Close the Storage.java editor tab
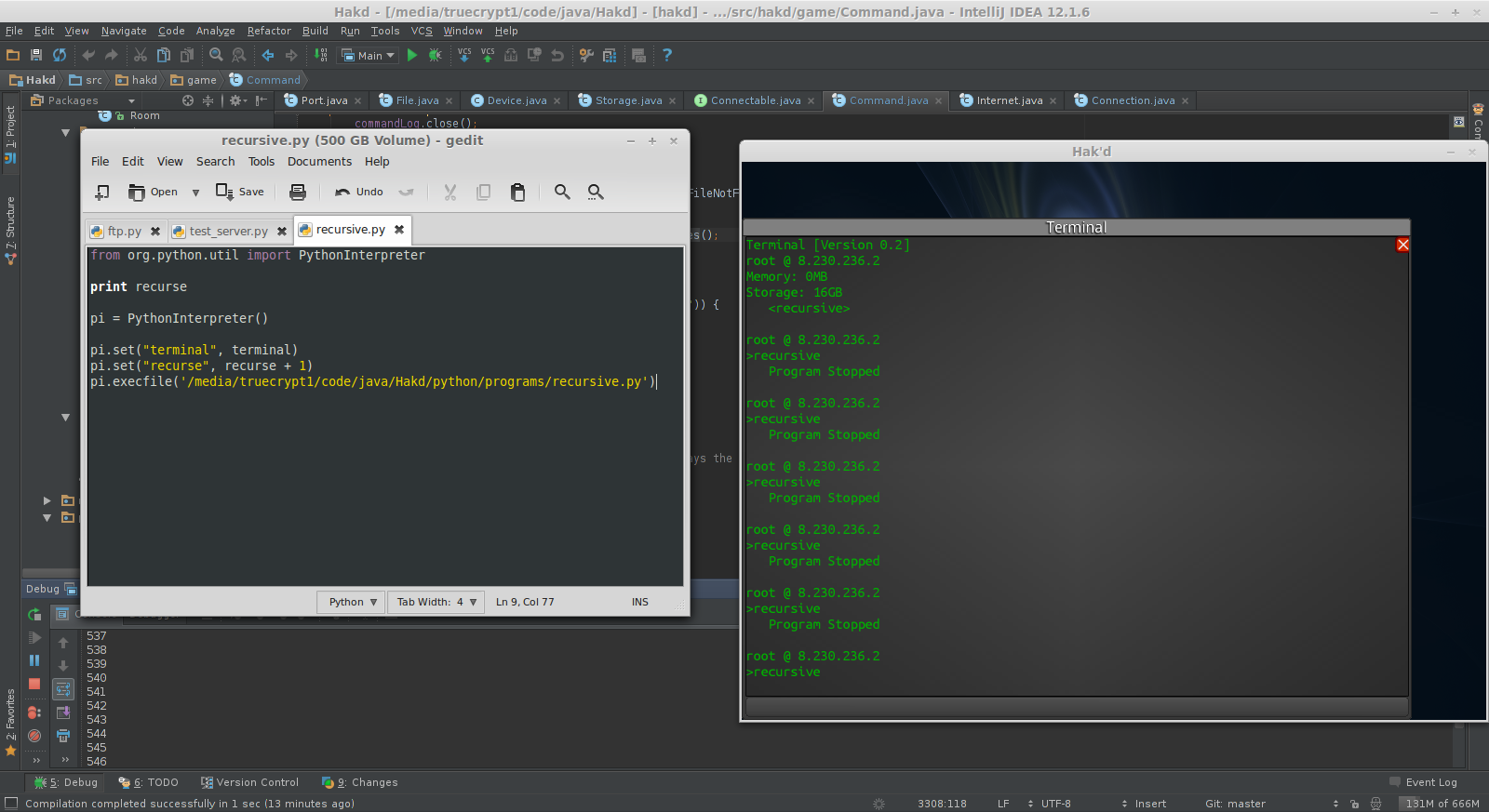 (x=672, y=101)
